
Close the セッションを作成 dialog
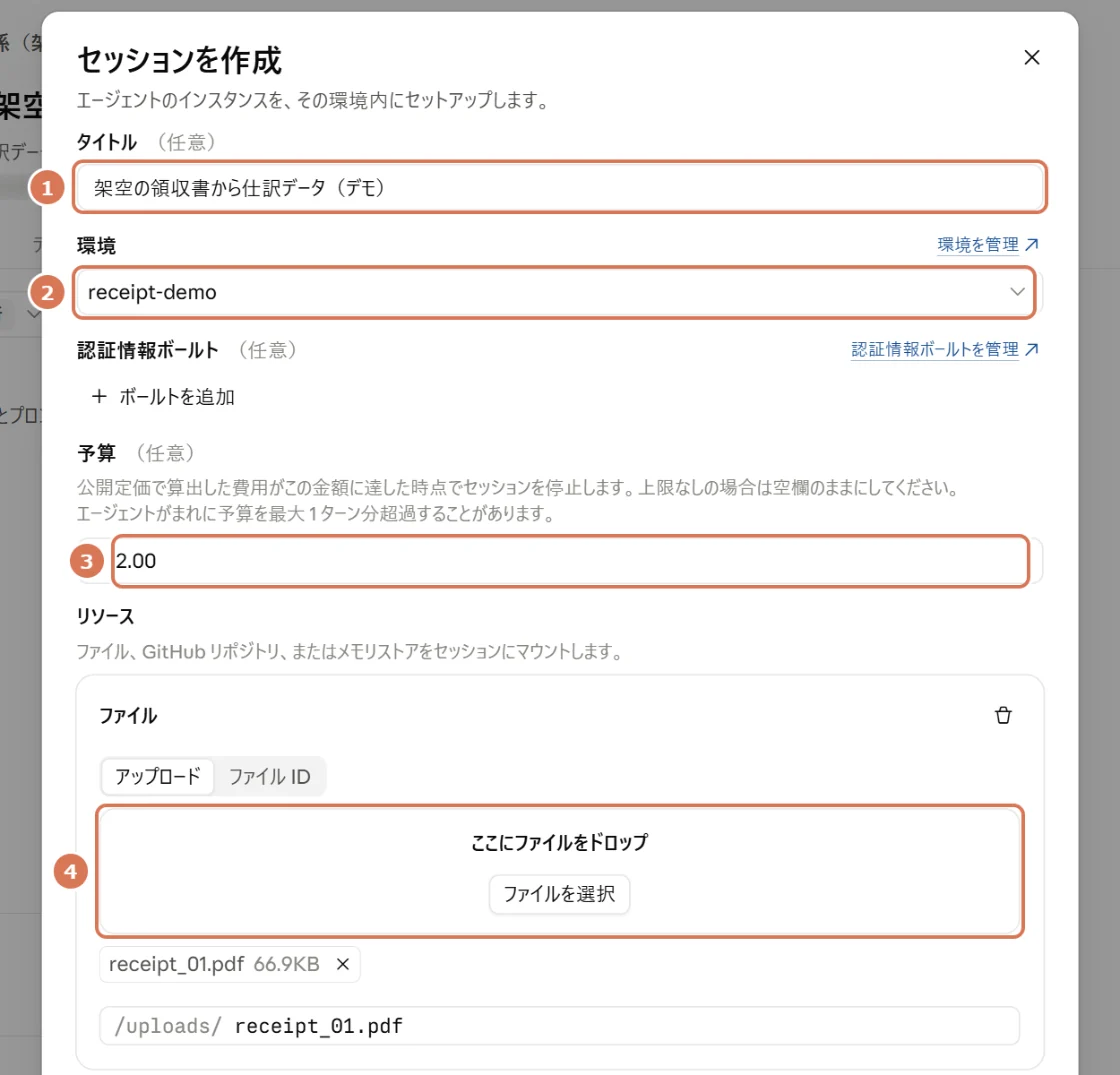point(1031,57)
